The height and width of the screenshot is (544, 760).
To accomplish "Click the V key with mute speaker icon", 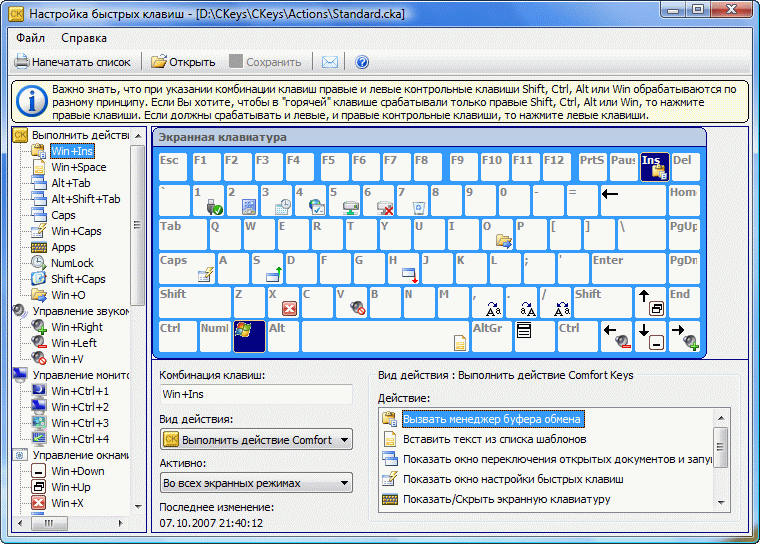I will click(x=351, y=303).
